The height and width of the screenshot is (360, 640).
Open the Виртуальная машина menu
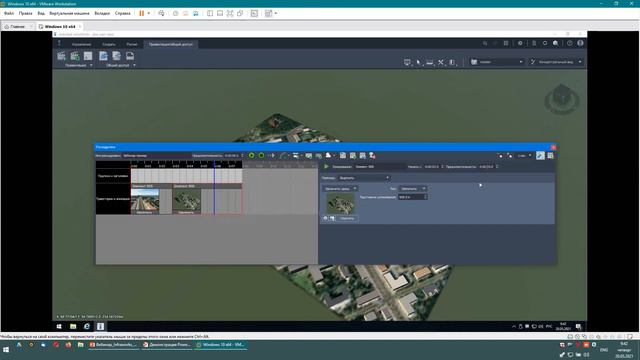tap(69, 13)
